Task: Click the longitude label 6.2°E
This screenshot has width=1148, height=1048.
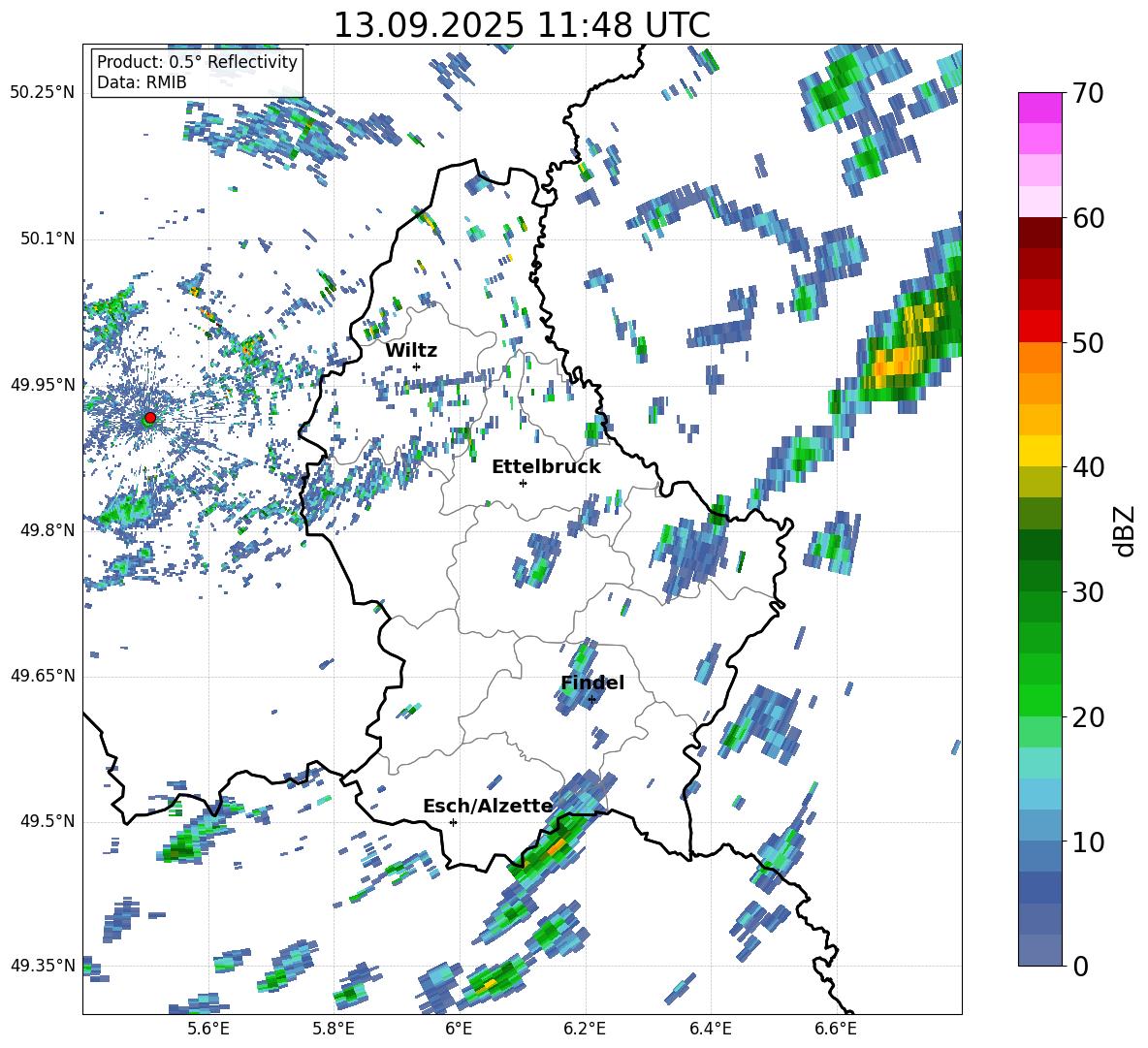Action: (x=585, y=1029)
